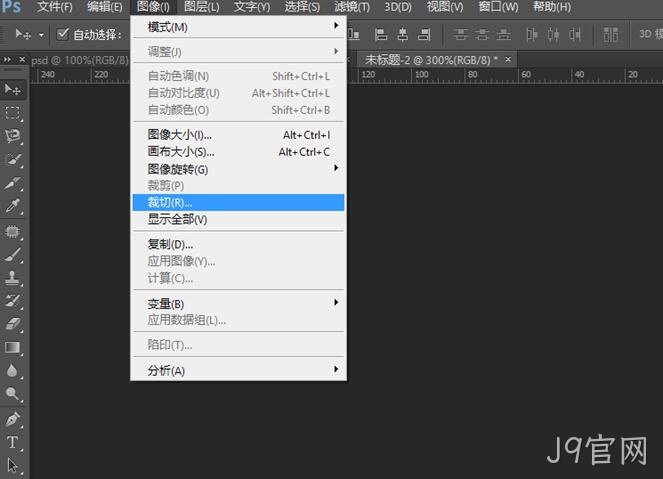Expand the 变量(B) submenu arrow
Viewport: 663px width, 479px height.
[x=336, y=302]
